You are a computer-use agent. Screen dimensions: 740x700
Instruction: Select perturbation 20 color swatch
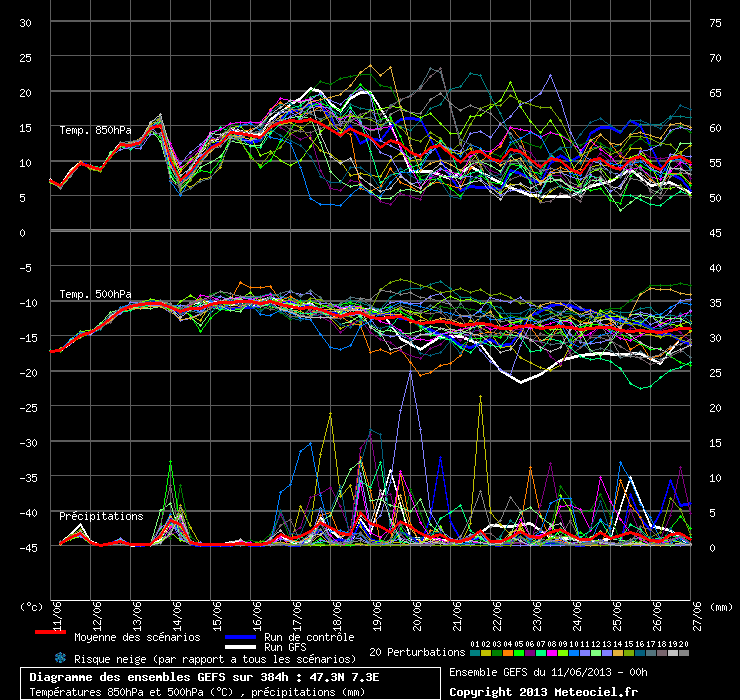pyautogui.click(x=684, y=652)
